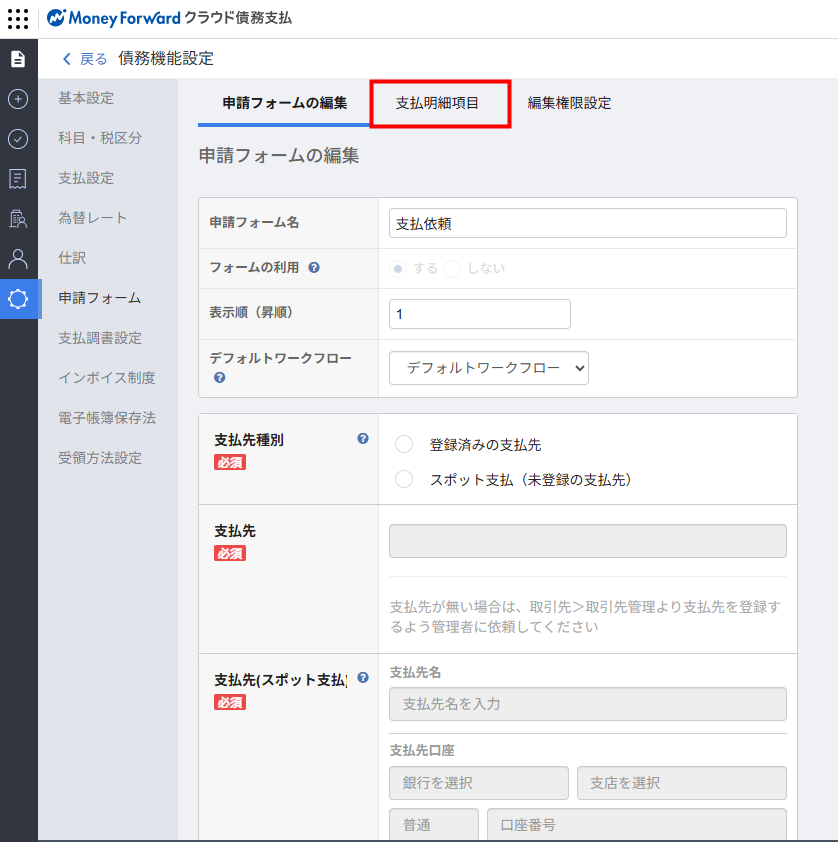The image size is (838, 842).
Task: Click the plus circle sidebar icon
Action: [18, 99]
